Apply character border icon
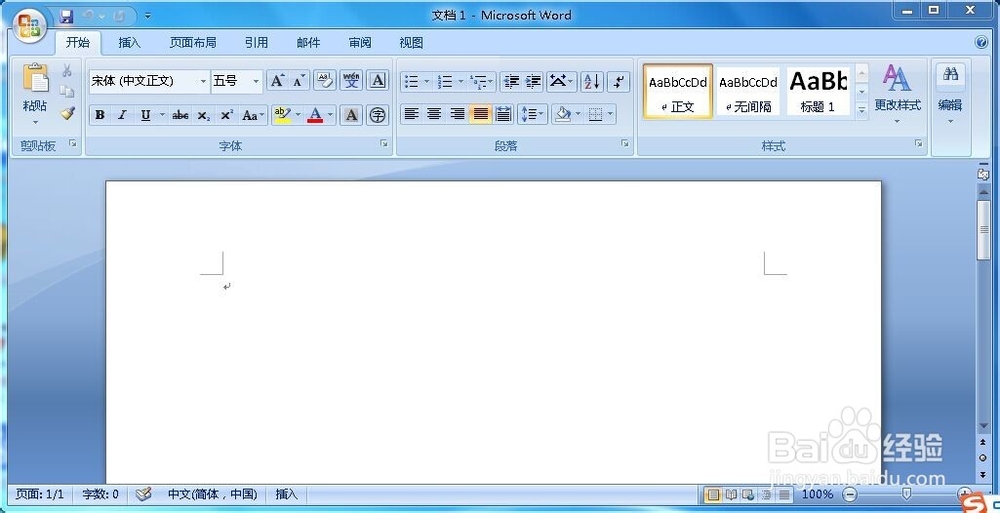 (x=378, y=81)
